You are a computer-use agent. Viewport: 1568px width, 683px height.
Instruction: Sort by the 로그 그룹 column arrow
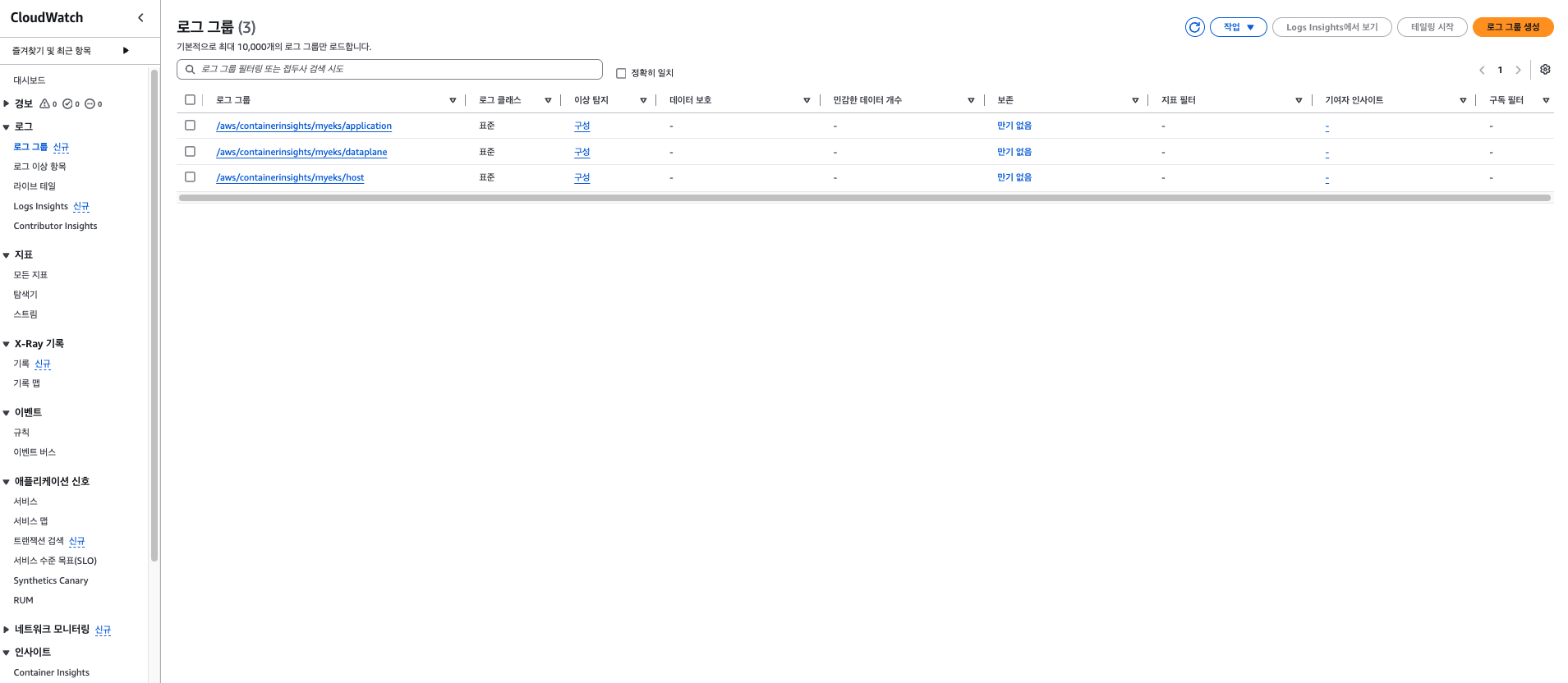pyautogui.click(x=453, y=100)
